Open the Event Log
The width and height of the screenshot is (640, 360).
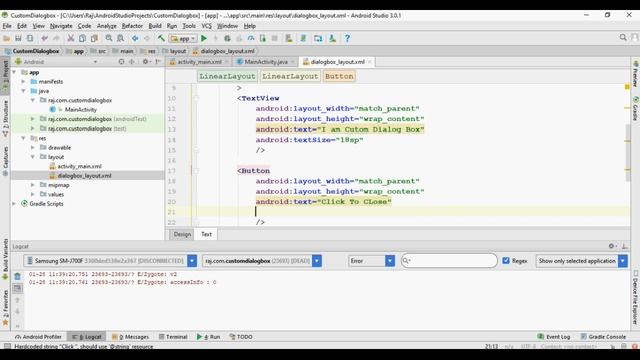point(553,337)
